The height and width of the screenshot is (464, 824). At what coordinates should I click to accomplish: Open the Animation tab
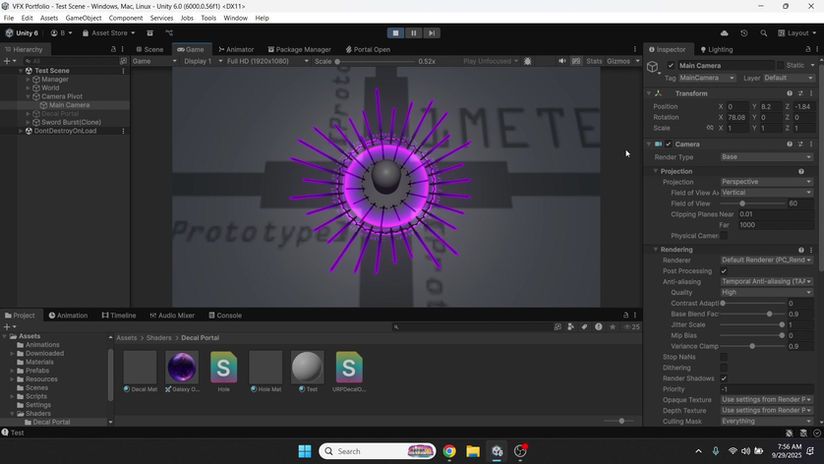pos(68,315)
